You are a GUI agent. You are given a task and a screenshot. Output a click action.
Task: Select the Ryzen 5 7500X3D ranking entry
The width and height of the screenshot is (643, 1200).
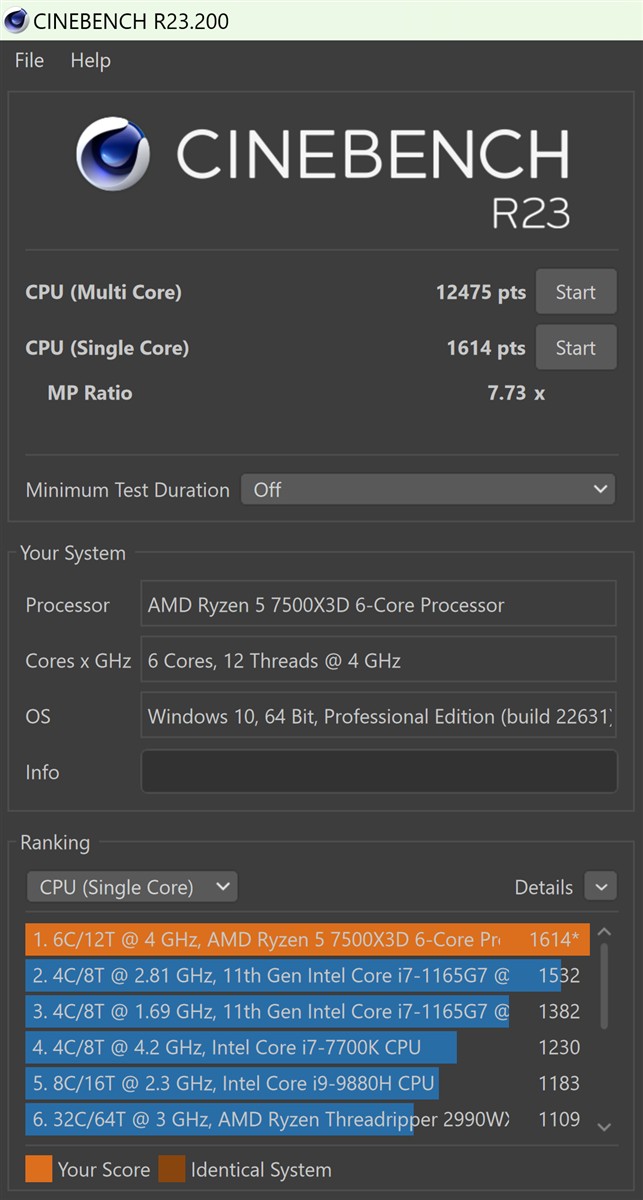tap(300, 940)
